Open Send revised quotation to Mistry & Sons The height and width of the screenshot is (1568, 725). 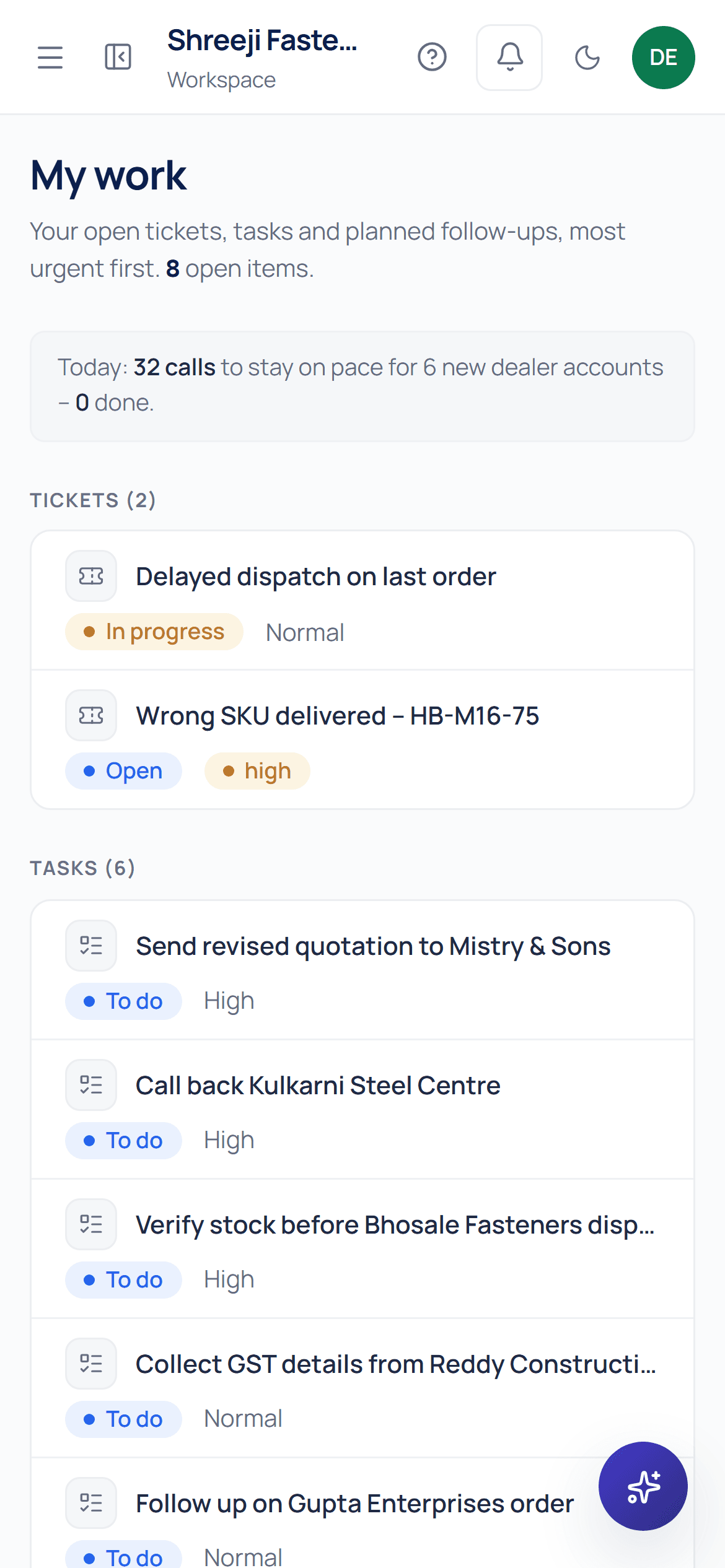[x=362, y=970]
